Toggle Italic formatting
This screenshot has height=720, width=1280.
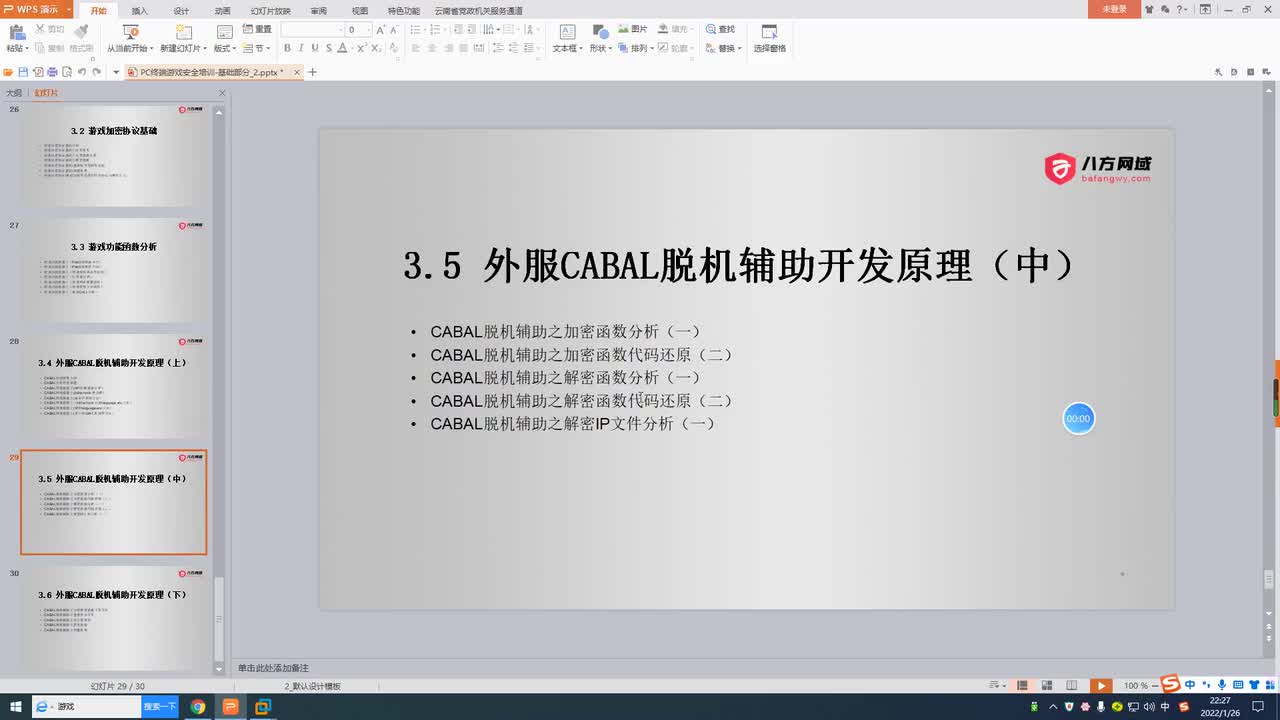point(301,48)
